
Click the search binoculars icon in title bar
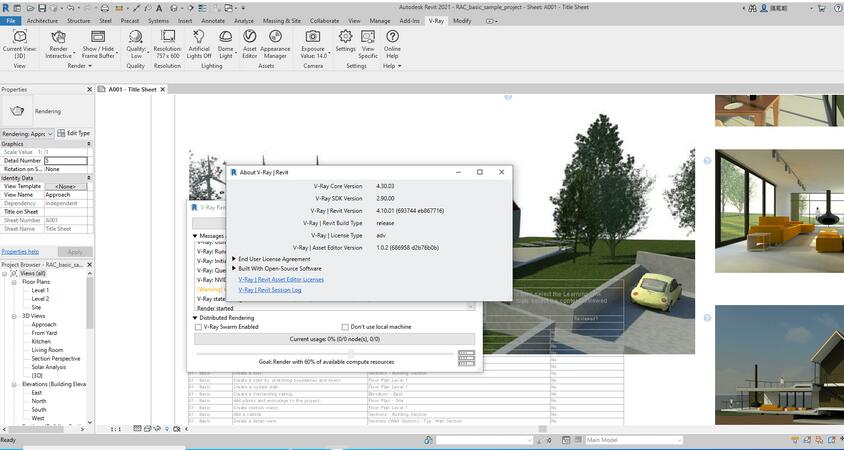click(752, 8)
